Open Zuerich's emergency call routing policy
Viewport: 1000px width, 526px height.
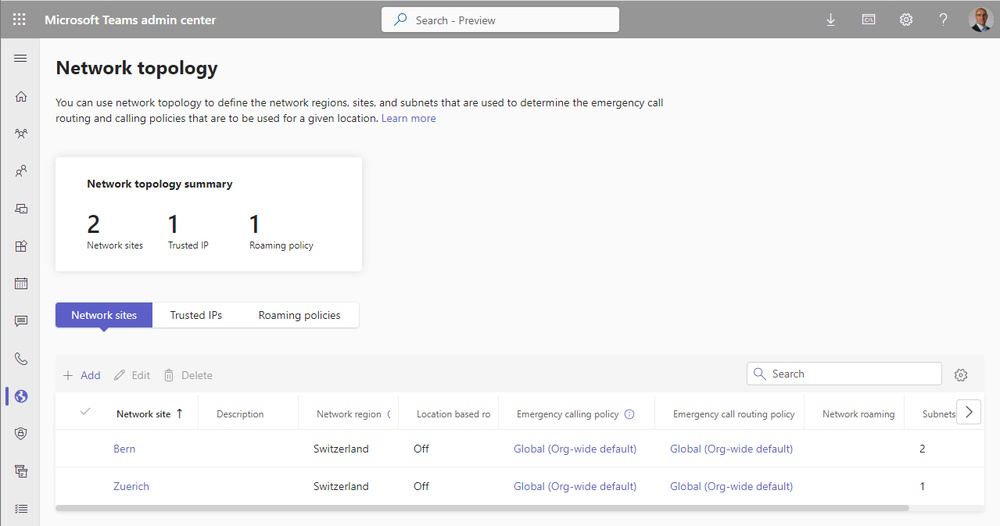click(x=732, y=486)
